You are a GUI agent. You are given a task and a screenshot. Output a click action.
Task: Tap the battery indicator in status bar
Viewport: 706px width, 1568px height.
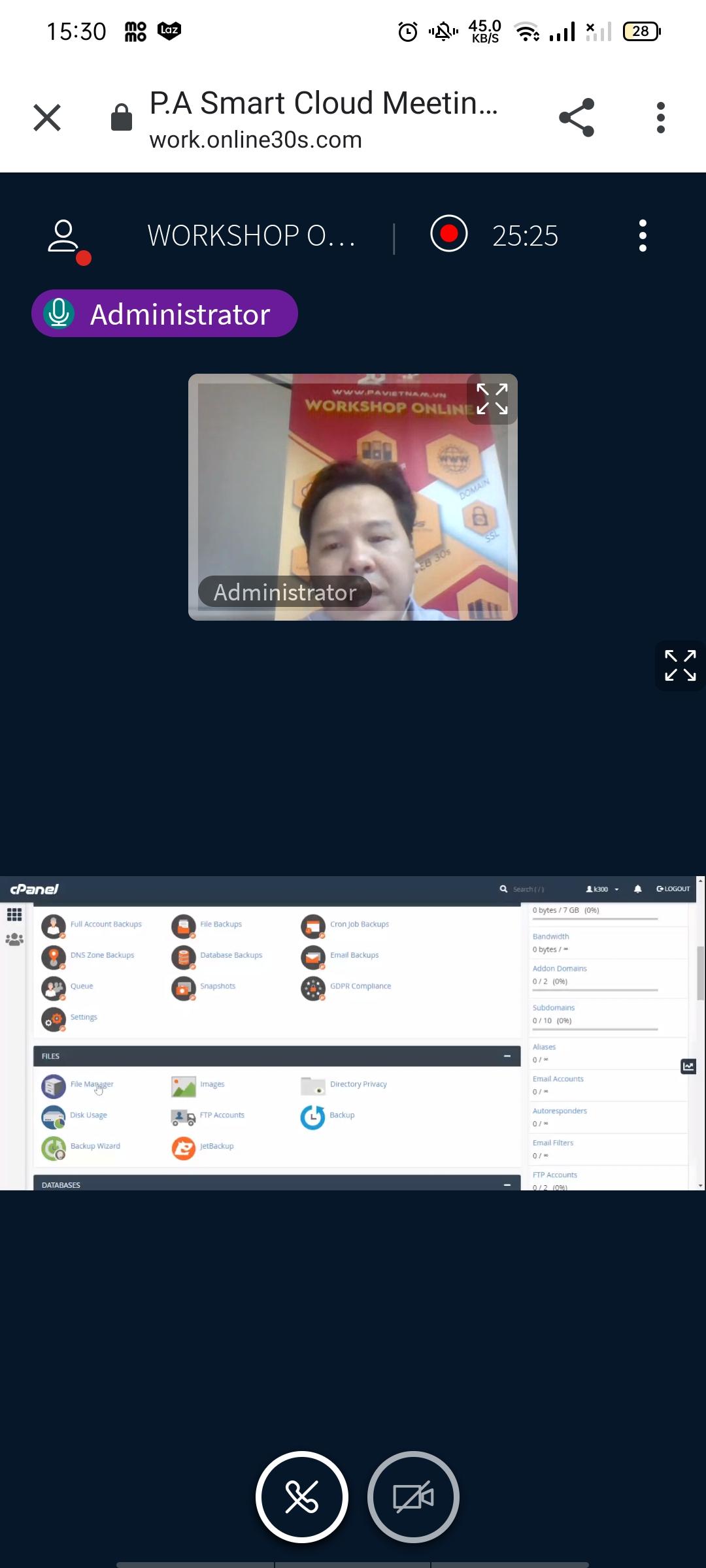point(642,31)
